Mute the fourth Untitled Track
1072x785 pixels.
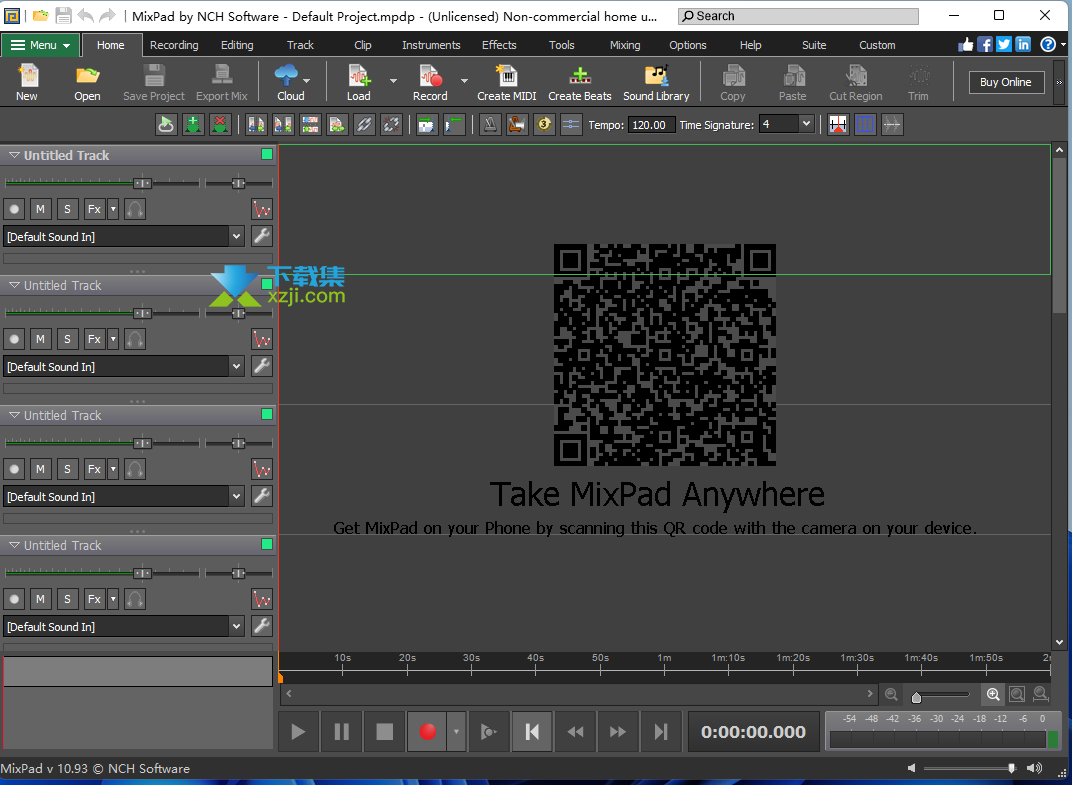[40, 598]
